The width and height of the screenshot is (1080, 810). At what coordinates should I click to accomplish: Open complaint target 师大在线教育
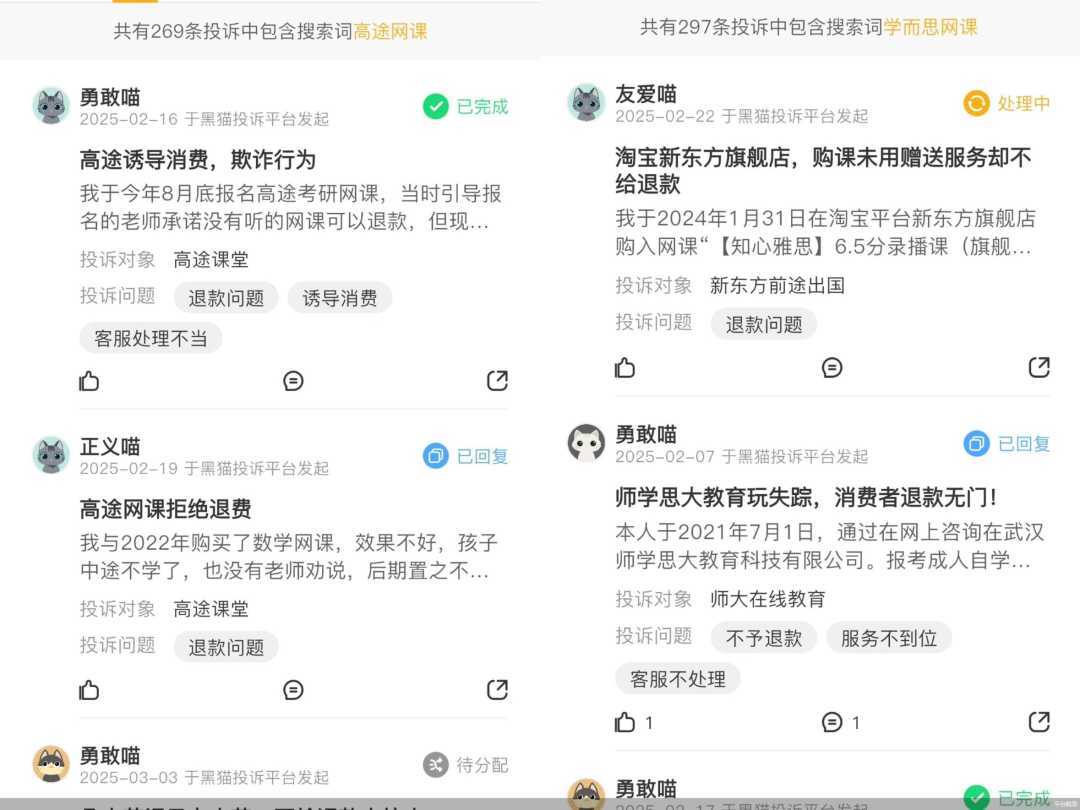[767, 599]
